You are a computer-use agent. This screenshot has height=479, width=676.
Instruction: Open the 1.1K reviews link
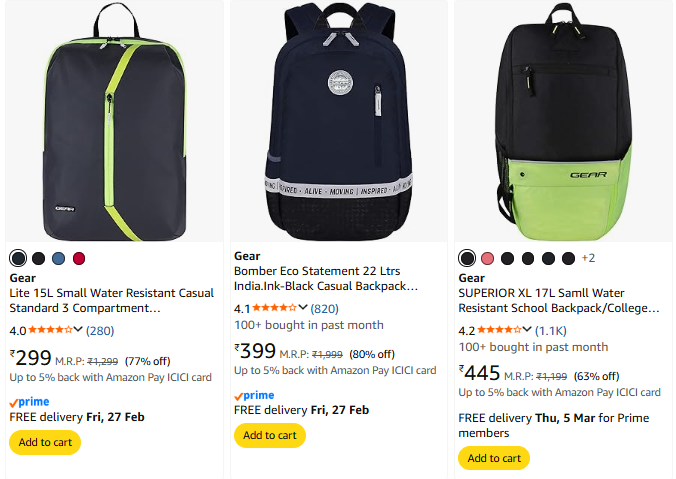pos(551,331)
